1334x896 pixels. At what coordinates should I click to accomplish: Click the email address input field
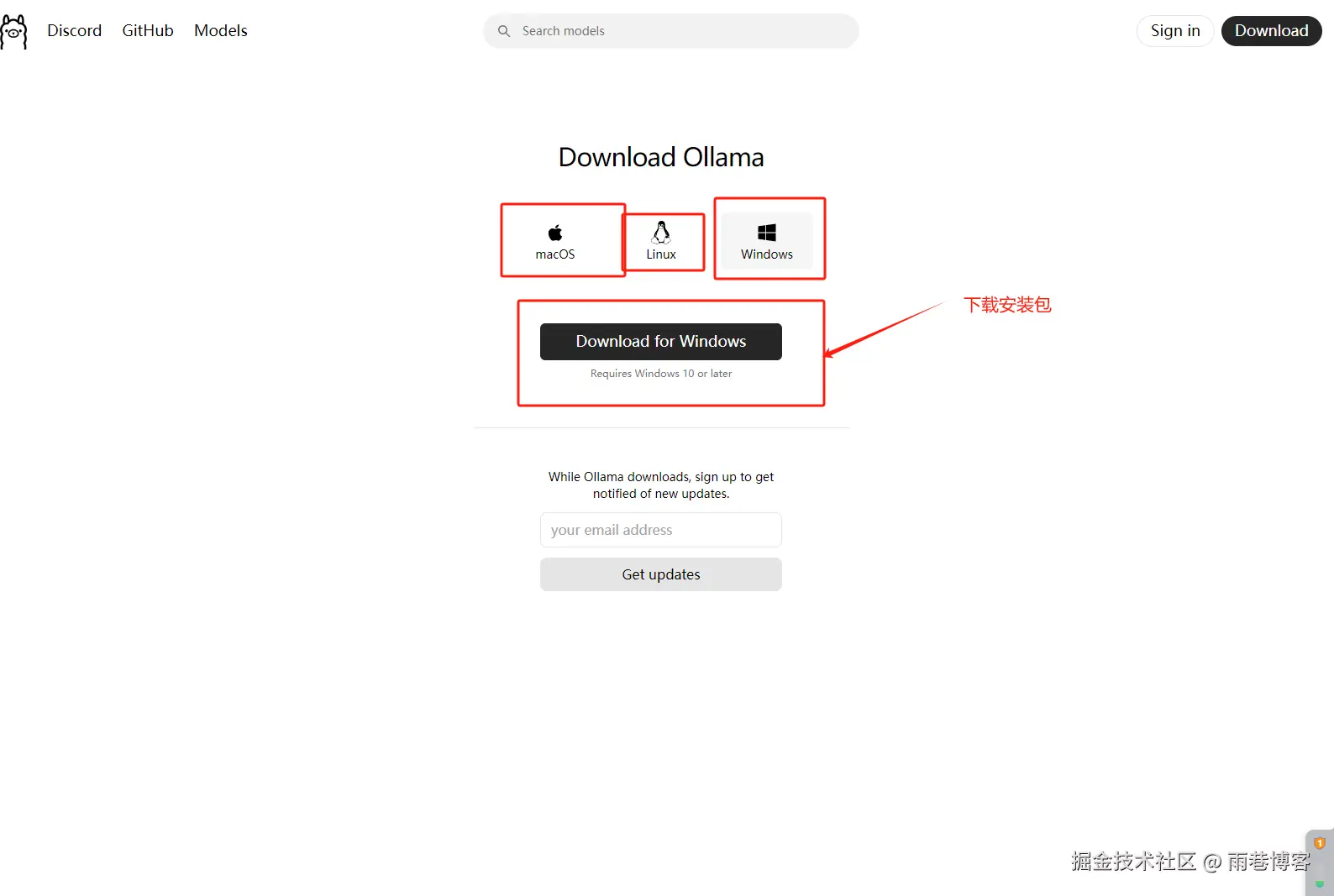pos(661,530)
